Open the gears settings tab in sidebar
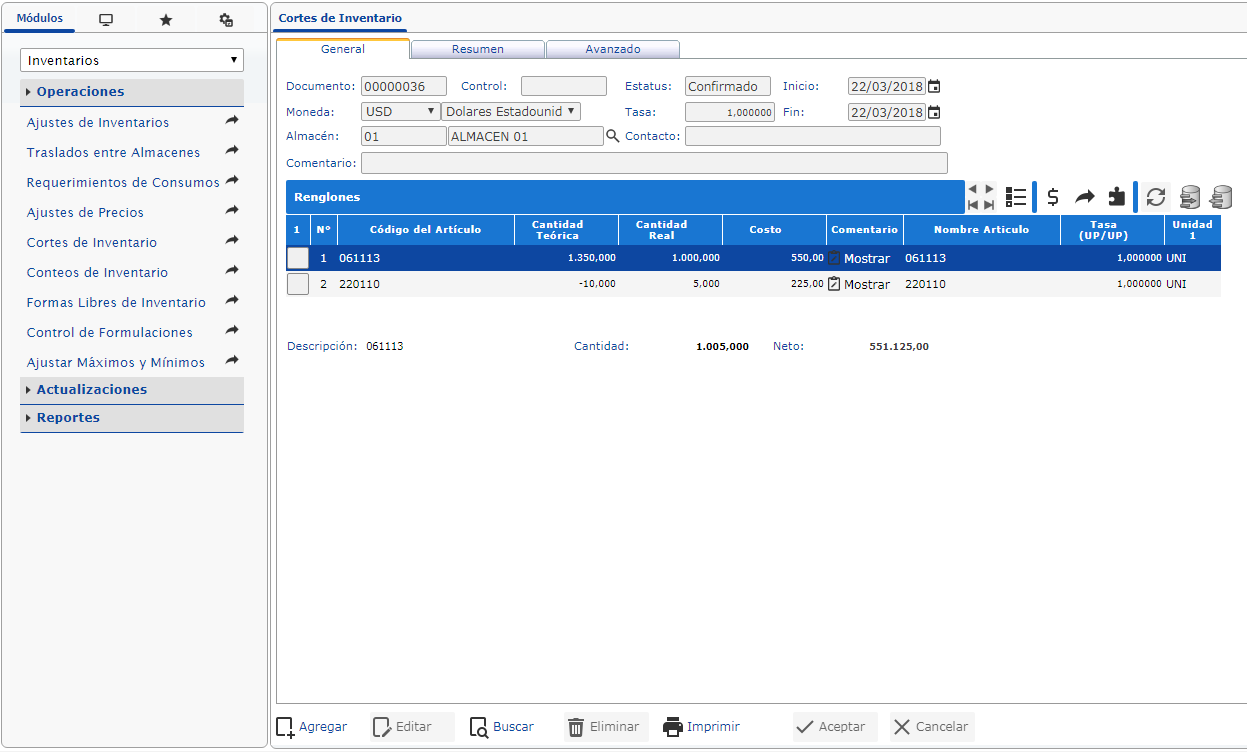This screenshot has height=752, width=1247. click(226, 20)
